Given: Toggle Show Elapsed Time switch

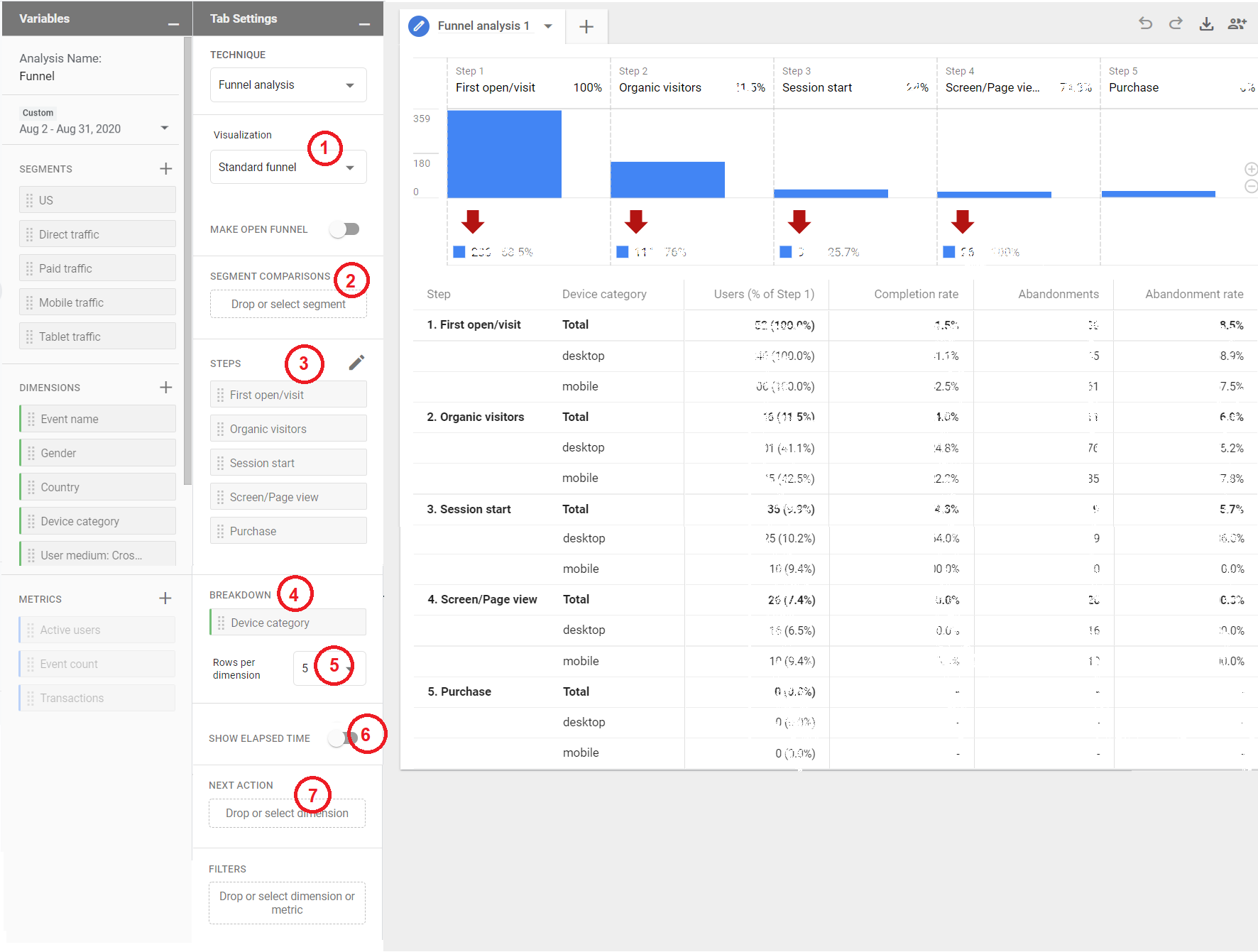Looking at the screenshot, I should [x=341, y=738].
